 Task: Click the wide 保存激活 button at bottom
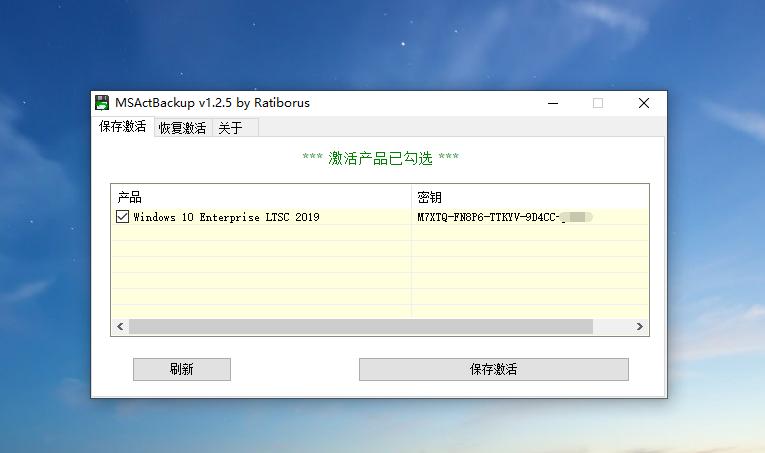(x=493, y=369)
